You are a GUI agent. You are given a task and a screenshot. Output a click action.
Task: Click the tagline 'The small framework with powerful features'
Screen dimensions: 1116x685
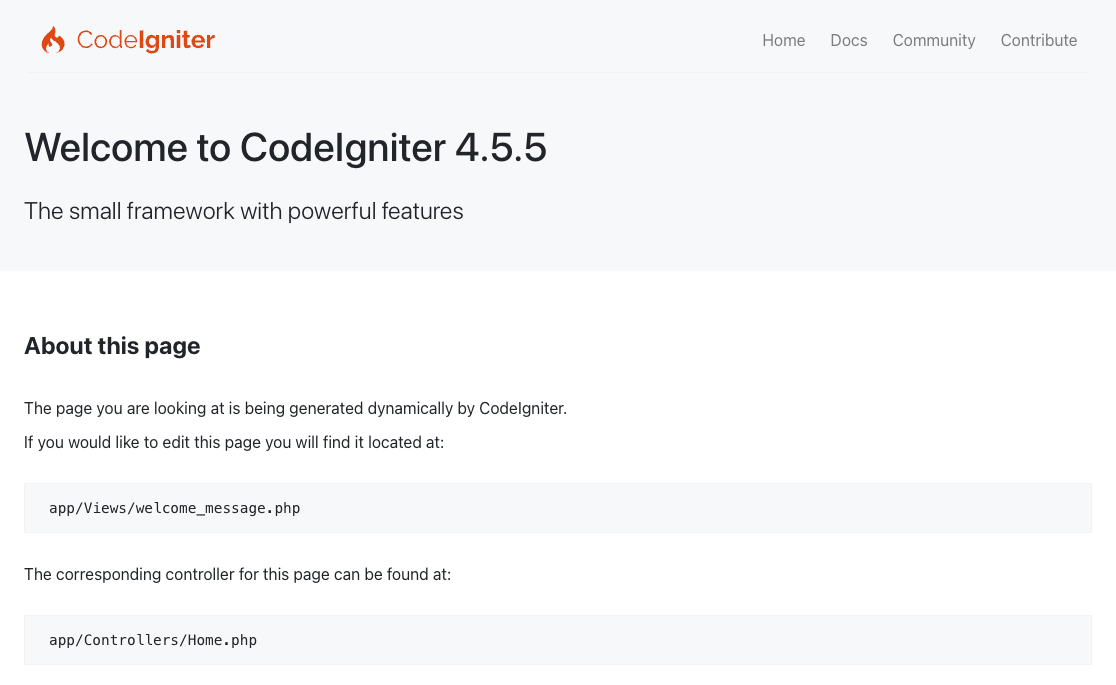click(x=243, y=211)
